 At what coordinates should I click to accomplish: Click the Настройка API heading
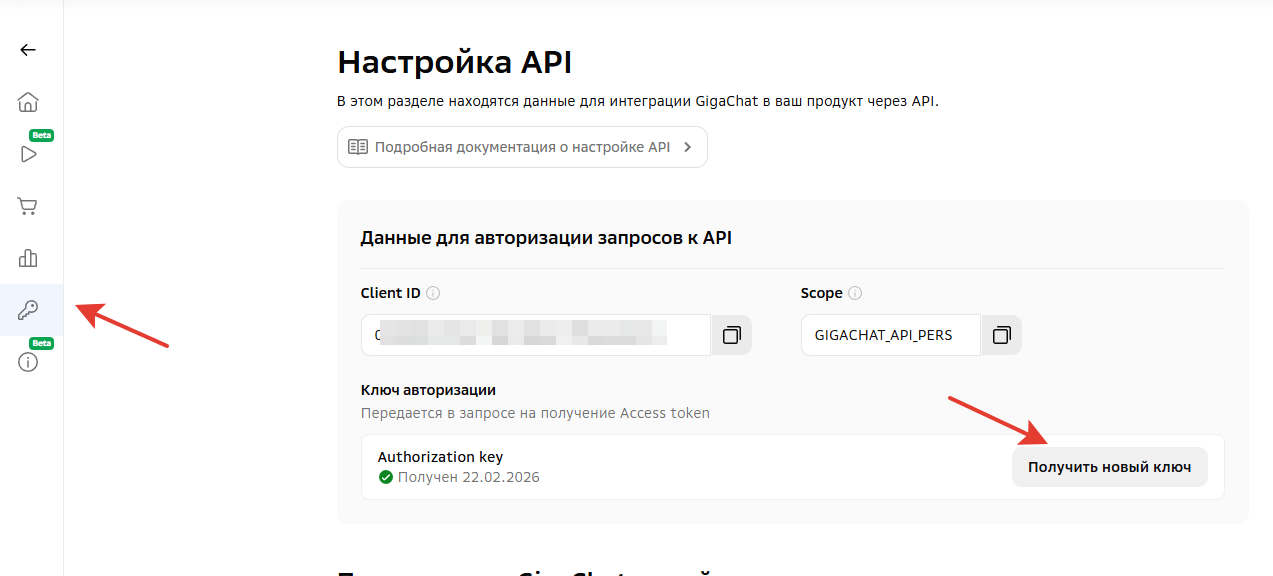point(455,62)
